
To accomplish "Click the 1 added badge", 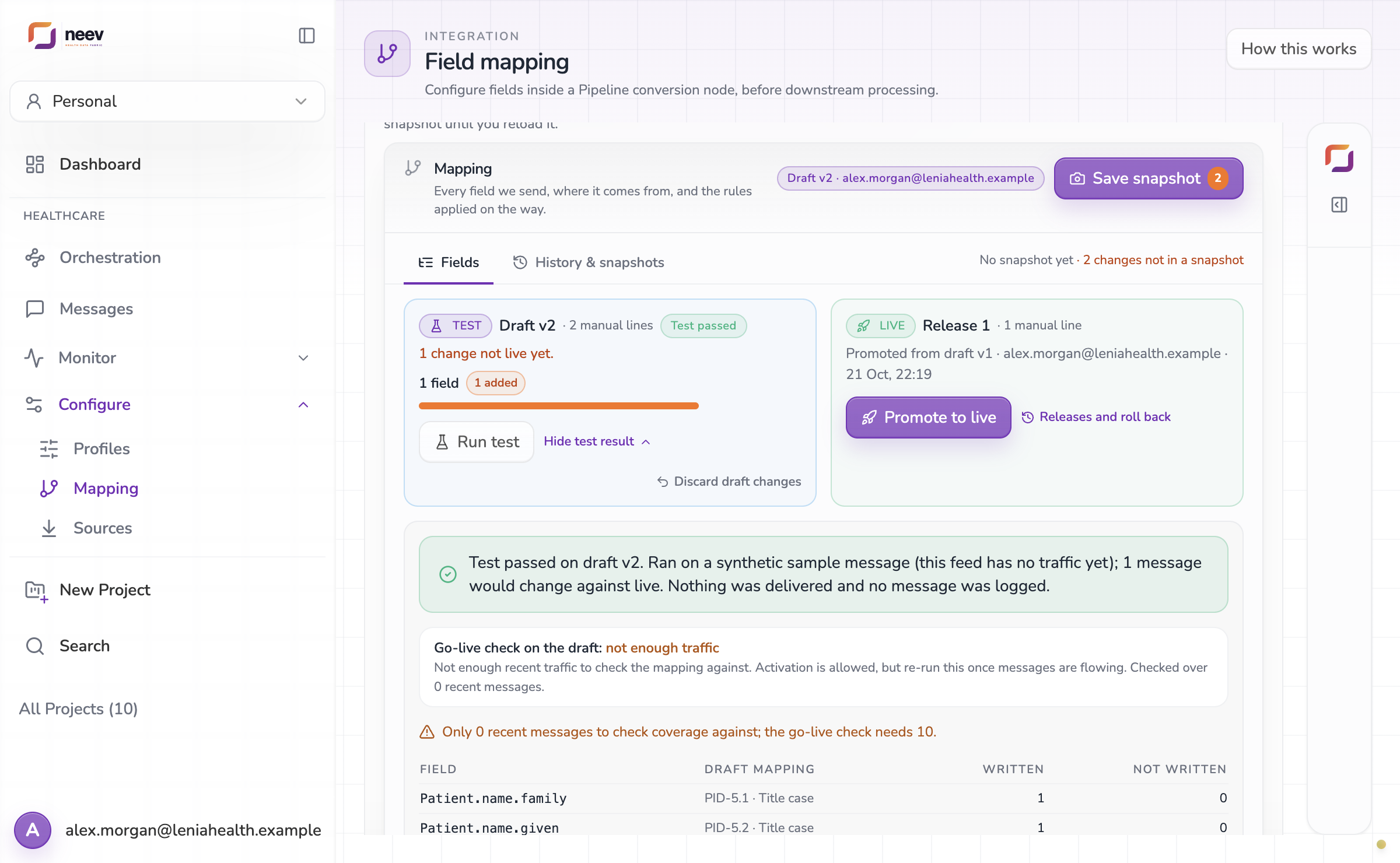I will click(x=495, y=383).
